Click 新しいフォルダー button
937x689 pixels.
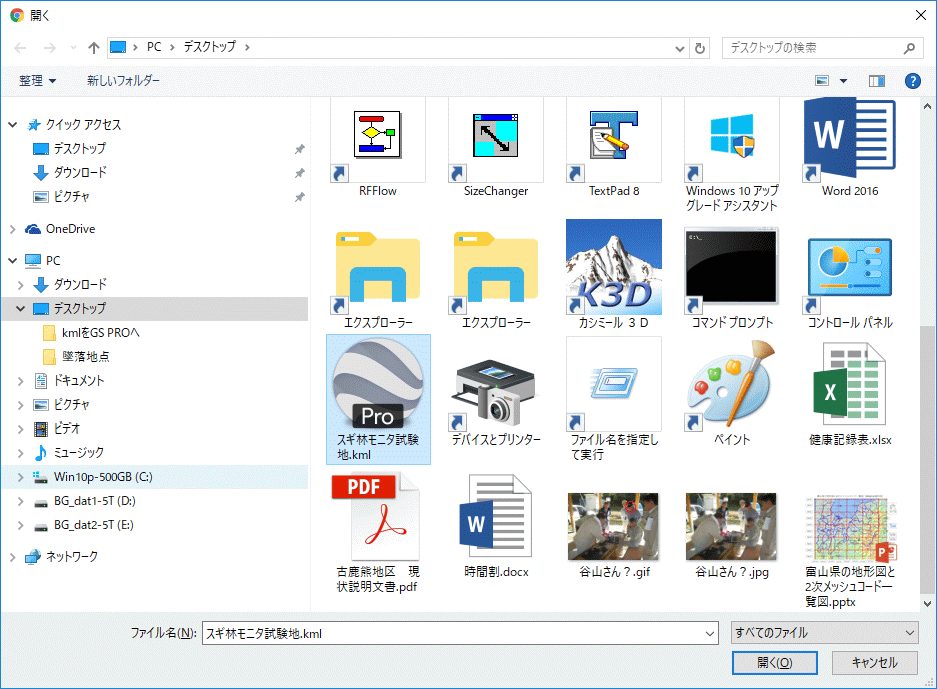pyautogui.click(x=123, y=81)
